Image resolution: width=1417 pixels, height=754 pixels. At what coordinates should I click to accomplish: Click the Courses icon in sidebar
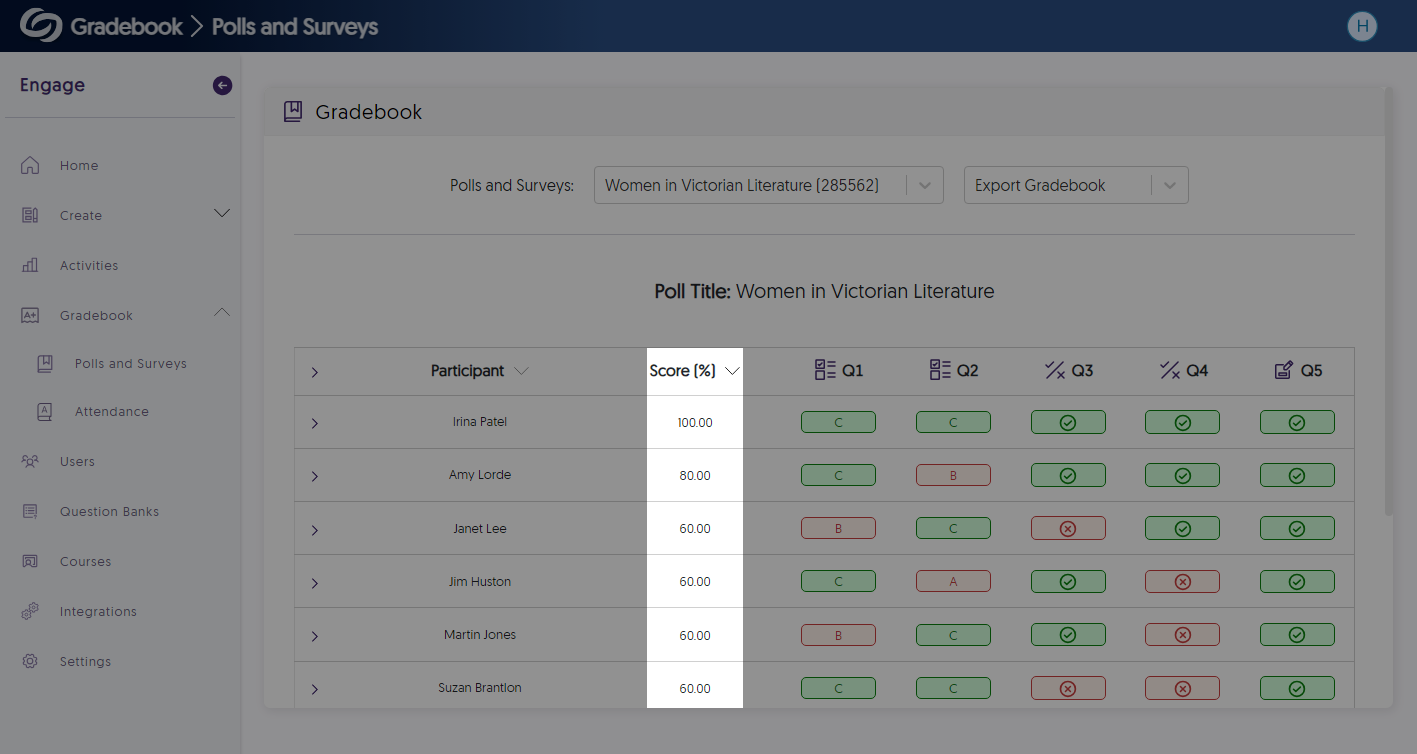[x=30, y=562]
